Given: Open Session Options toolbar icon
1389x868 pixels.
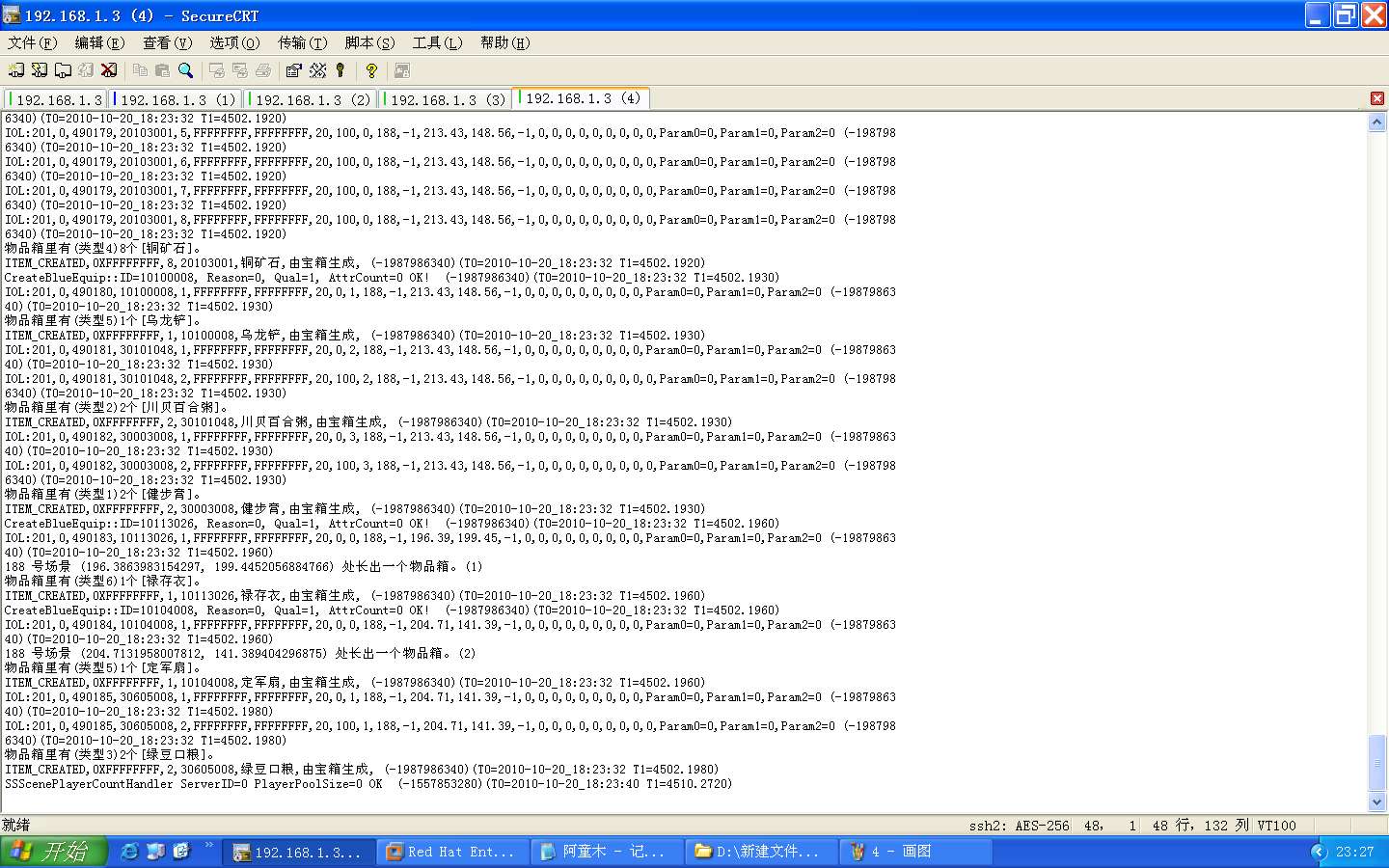Looking at the screenshot, I should (x=294, y=70).
